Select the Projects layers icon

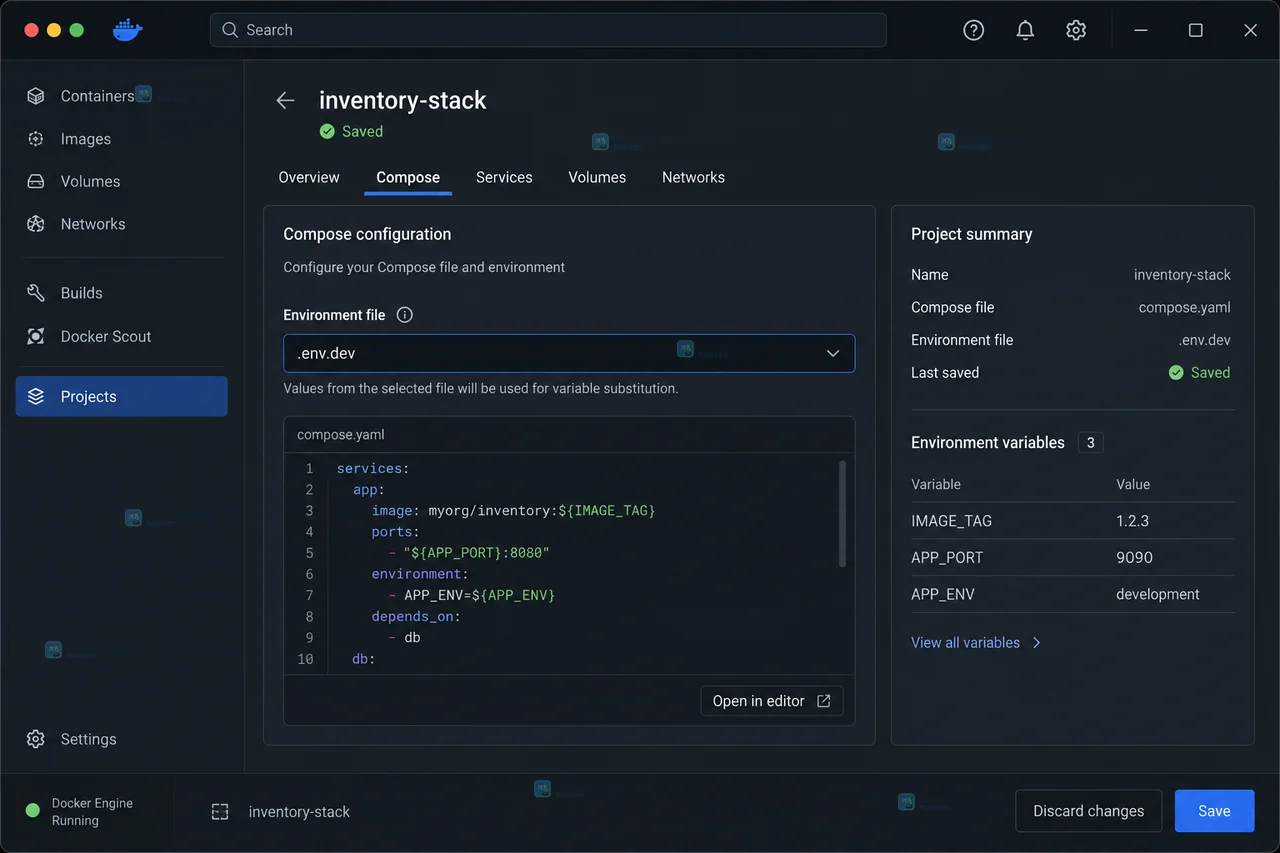(x=36, y=396)
